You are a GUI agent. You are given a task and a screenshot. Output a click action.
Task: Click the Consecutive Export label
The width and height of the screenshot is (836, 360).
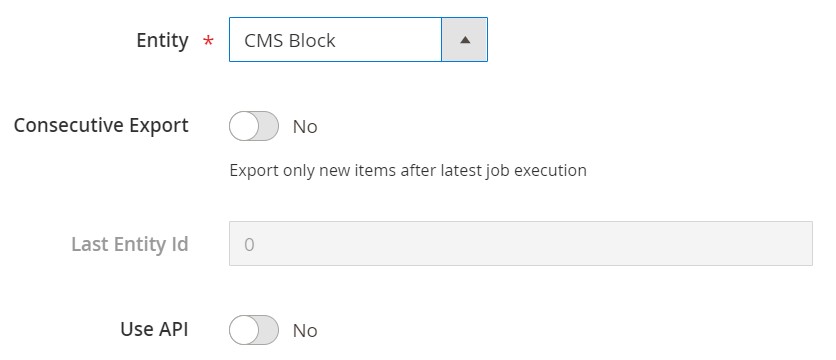(x=101, y=125)
